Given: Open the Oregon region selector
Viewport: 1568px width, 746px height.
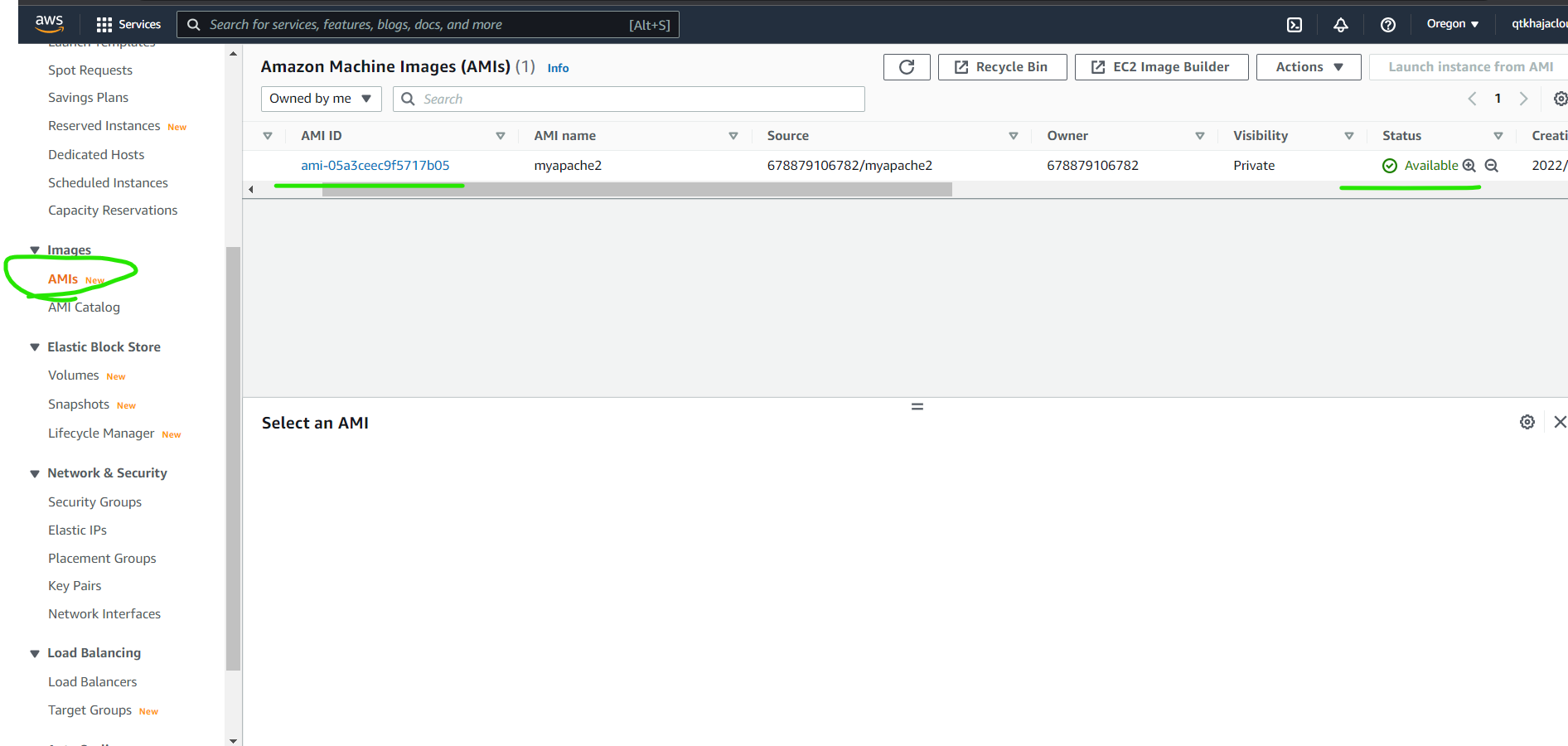Looking at the screenshot, I should [1452, 24].
